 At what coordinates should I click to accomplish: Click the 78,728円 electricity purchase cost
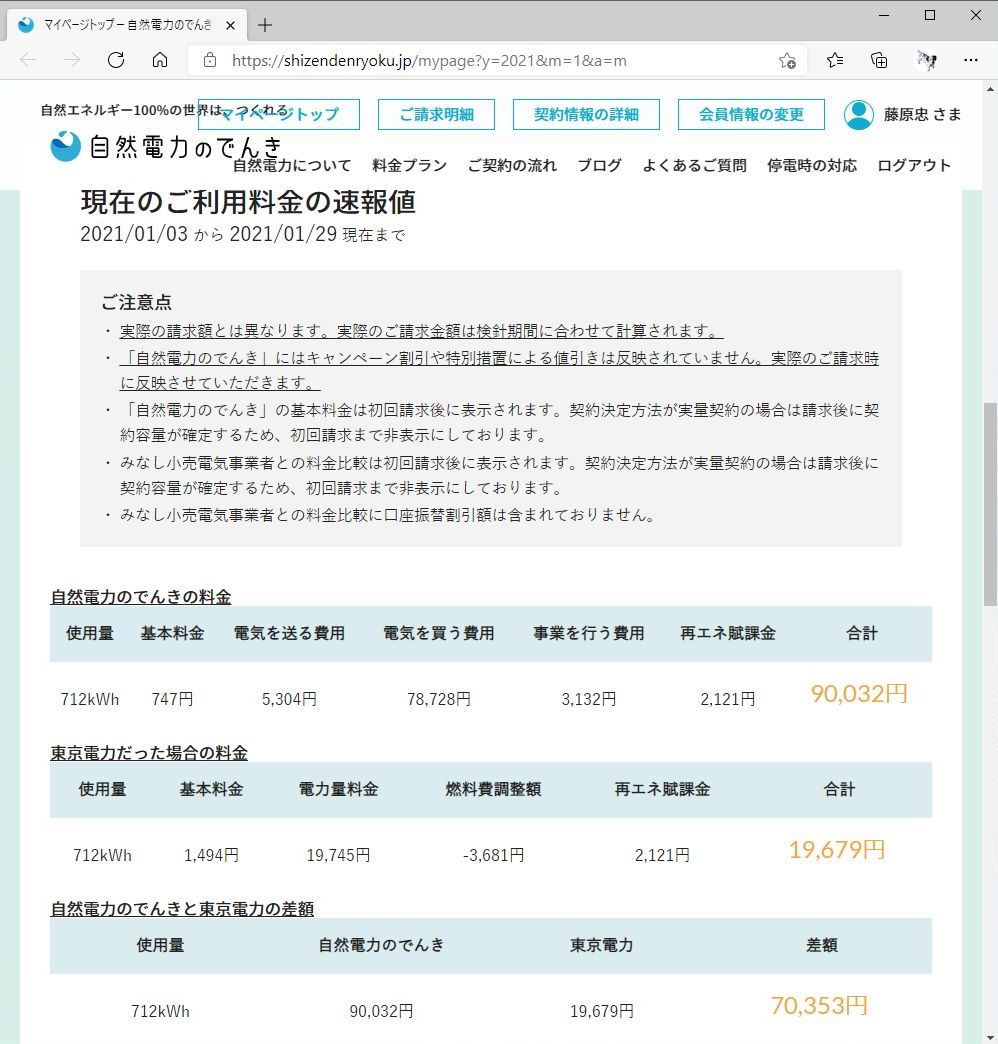(x=439, y=699)
